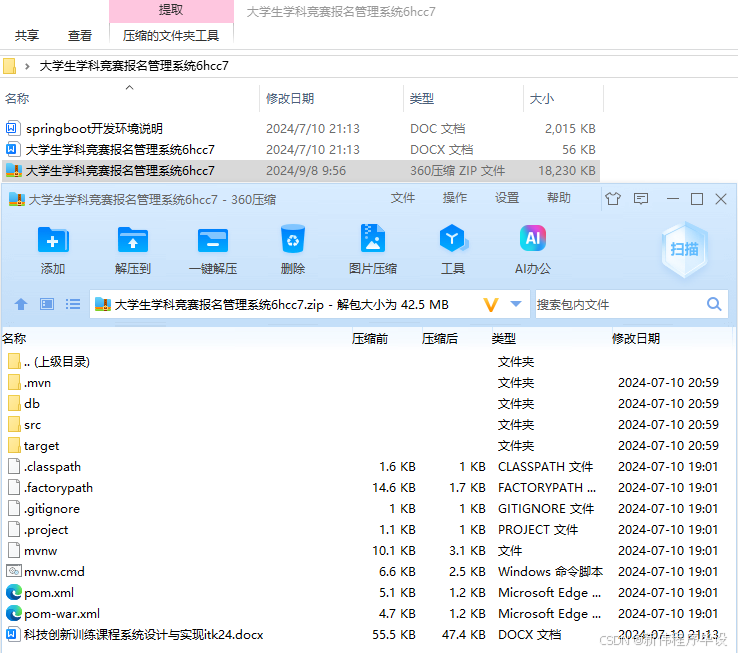Sort archive list by 压缩前 column
738x653 pixels.
tap(370, 339)
